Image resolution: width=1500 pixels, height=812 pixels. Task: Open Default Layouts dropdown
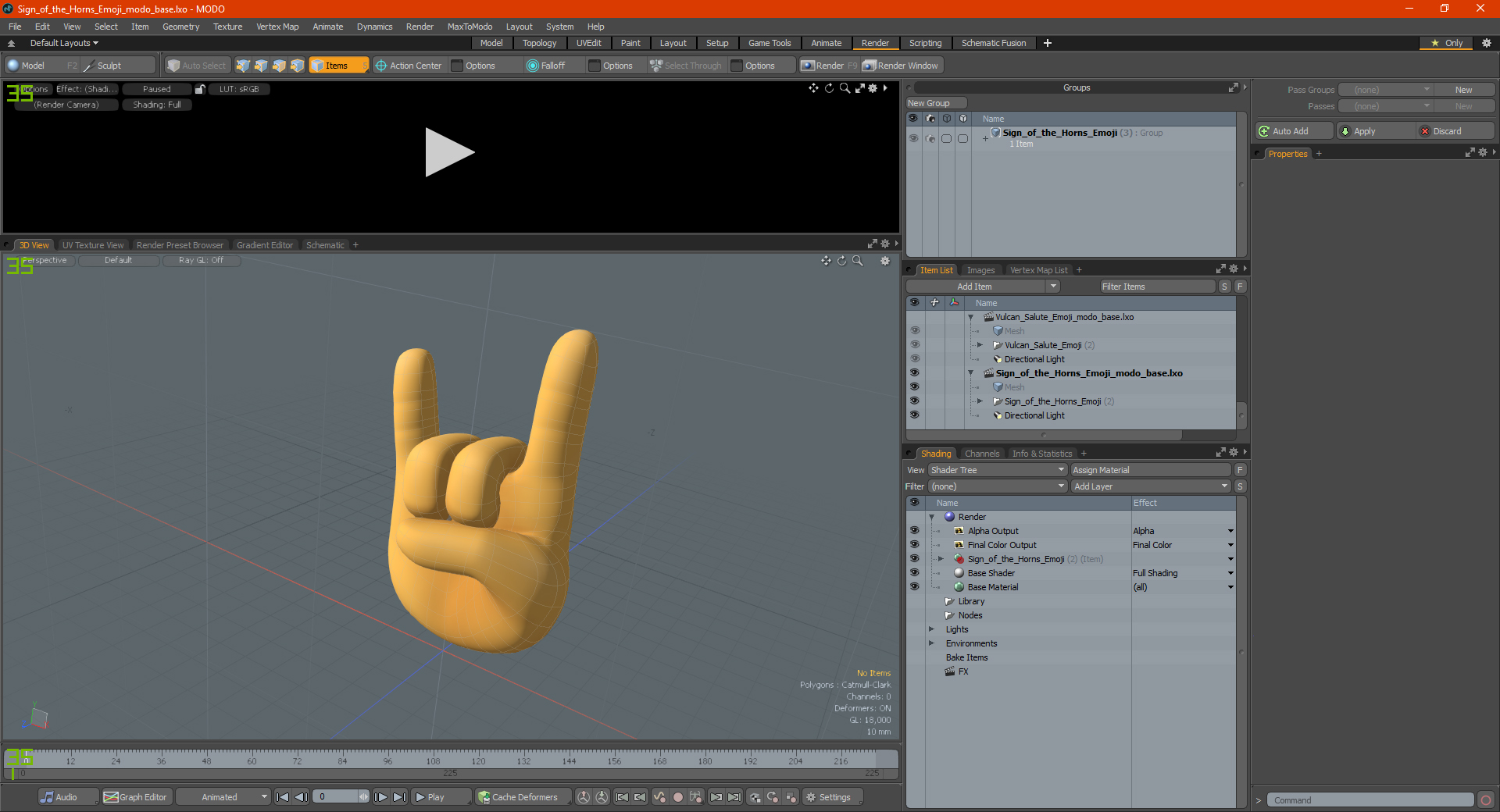click(64, 43)
